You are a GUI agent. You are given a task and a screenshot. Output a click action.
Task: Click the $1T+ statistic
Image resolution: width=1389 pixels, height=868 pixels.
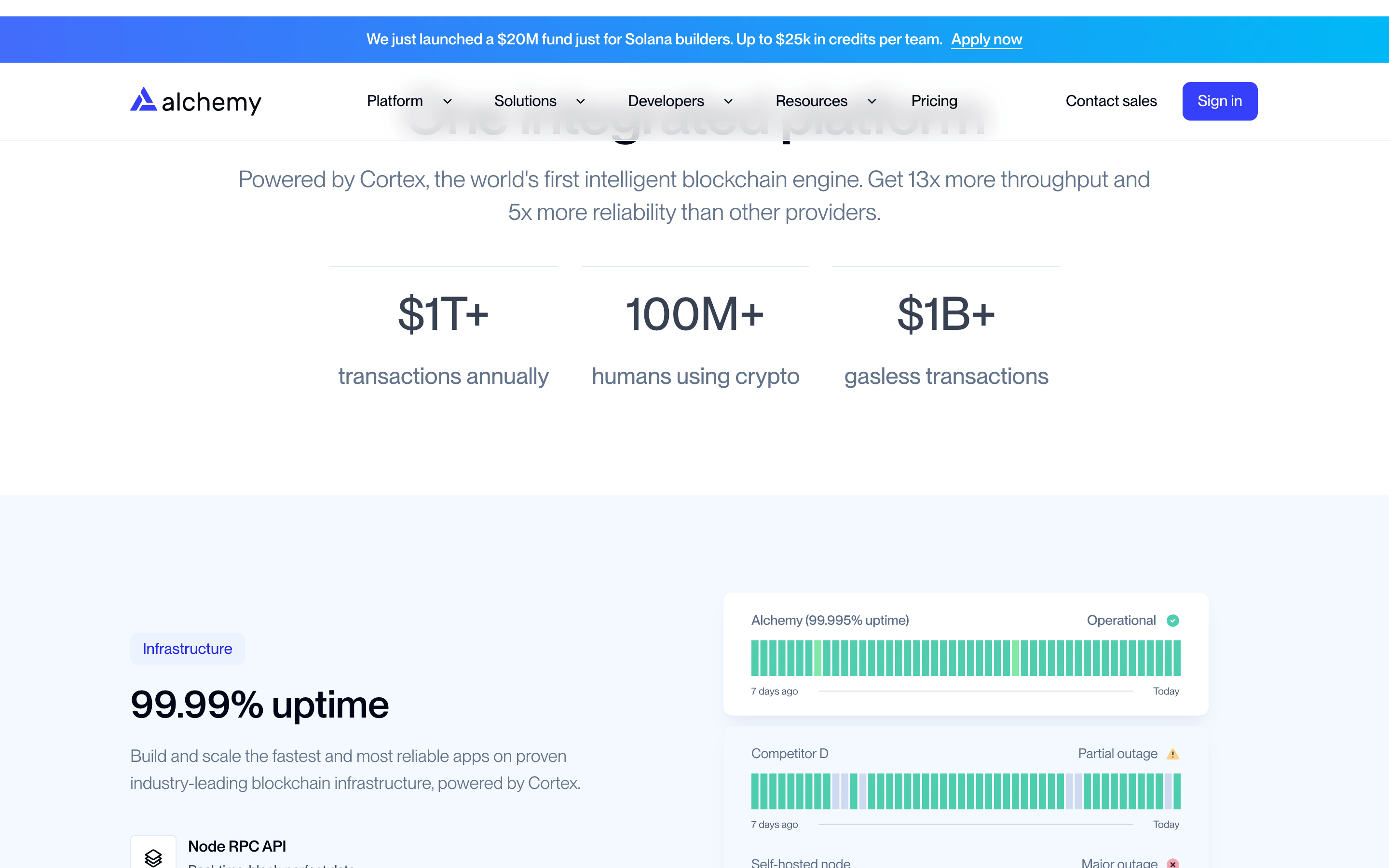(x=443, y=314)
